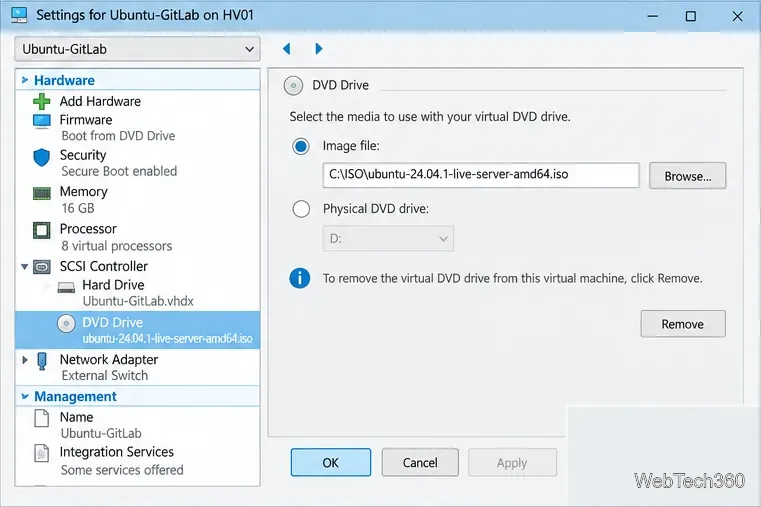Click the Name document icon

click(x=42, y=418)
